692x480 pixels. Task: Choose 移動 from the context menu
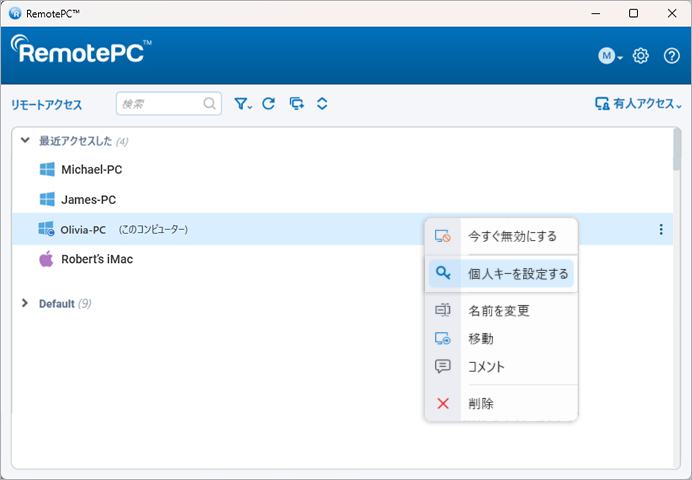[x=501, y=339]
